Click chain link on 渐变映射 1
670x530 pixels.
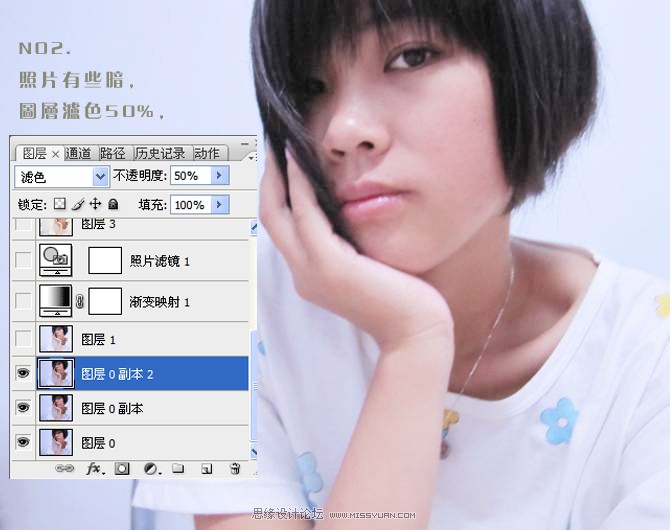pyautogui.click(x=79, y=301)
